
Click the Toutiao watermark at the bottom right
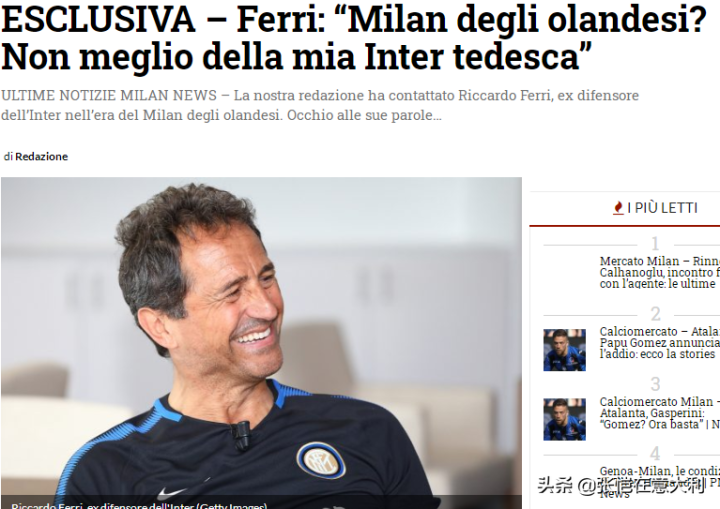click(x=621, y=485)
